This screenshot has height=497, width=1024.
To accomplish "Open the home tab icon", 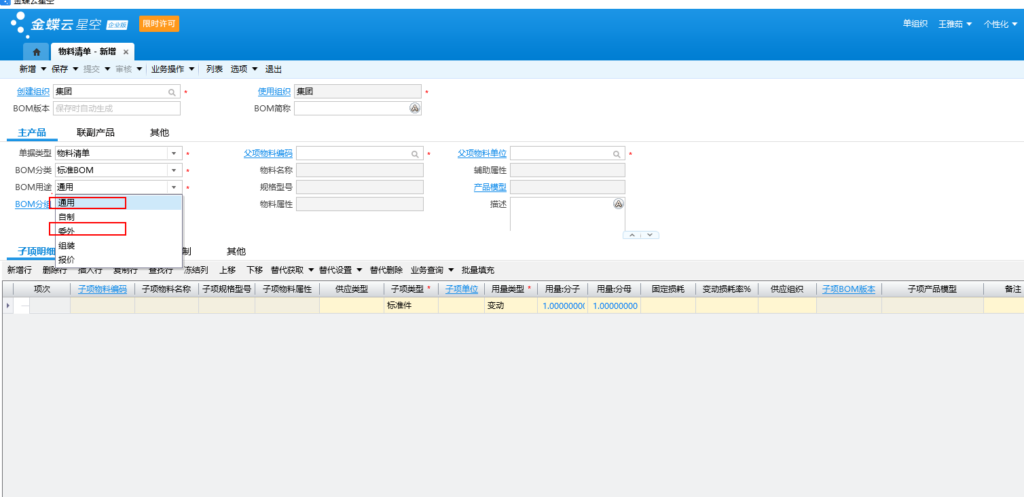I will [x=37, y=52].
